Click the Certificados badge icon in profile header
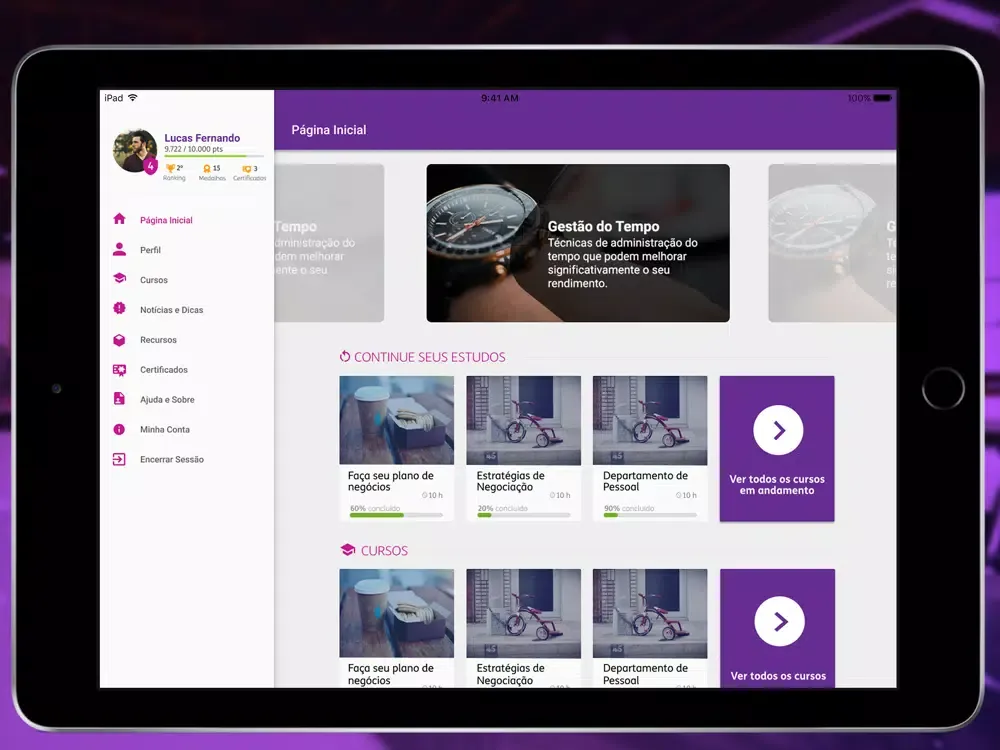This screenshot has height=750, width=1000. click(x=246, y=169)
